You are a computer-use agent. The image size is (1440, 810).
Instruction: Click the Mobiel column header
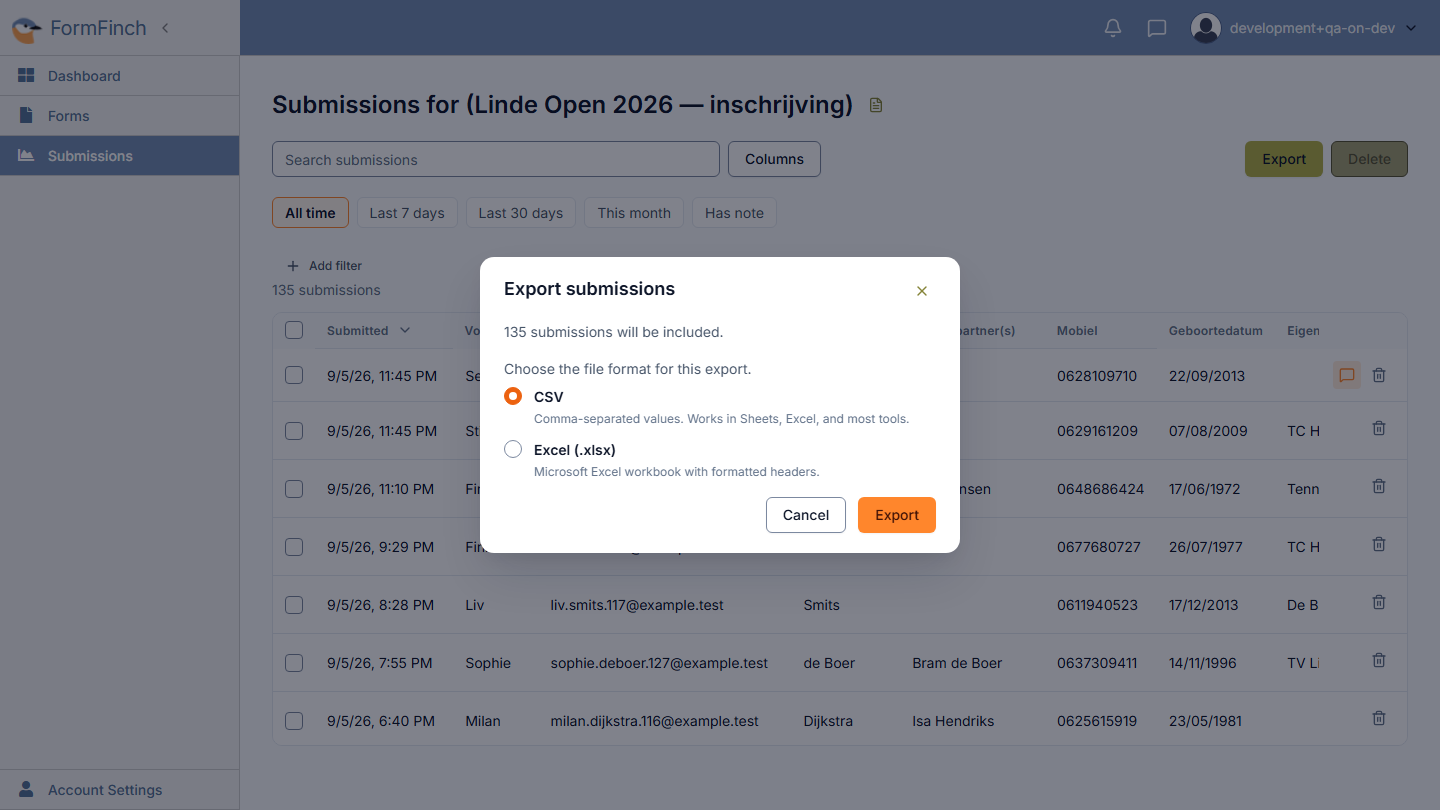point(1077,331)
